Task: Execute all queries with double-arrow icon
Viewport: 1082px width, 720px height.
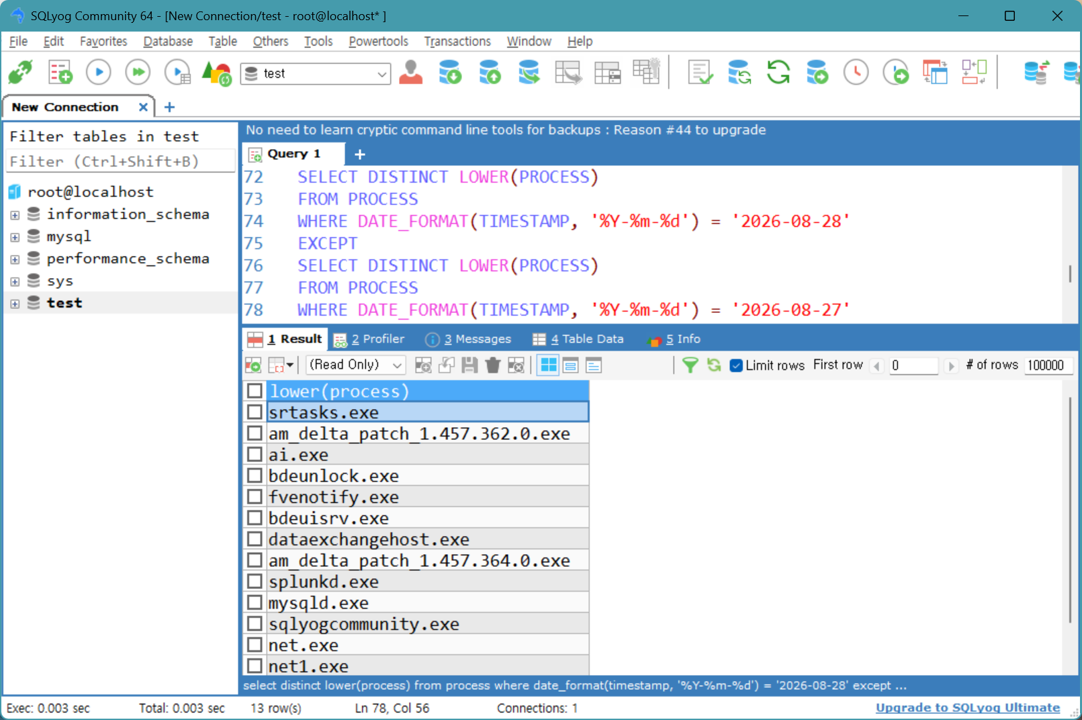Action: 138,72
